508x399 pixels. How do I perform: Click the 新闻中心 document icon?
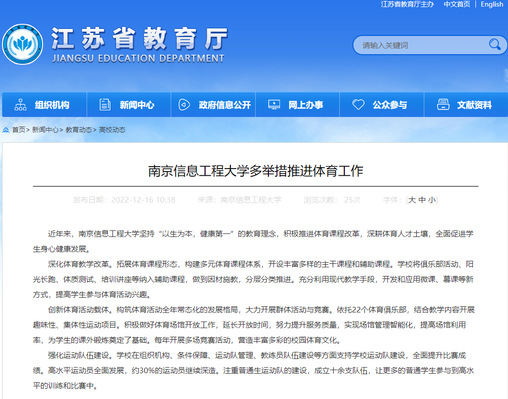(105, 105)
